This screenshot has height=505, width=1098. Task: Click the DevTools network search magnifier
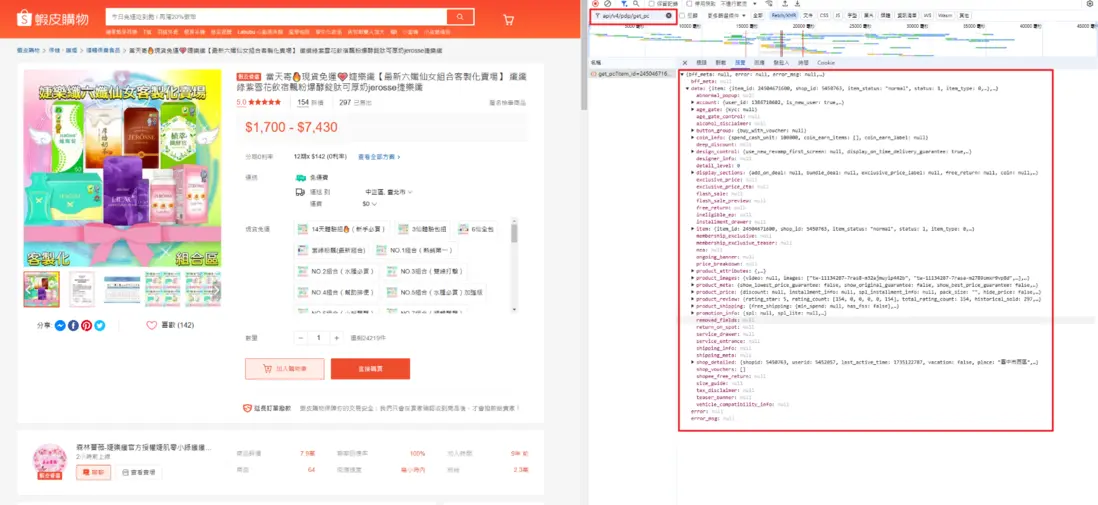[x=636, y=4]
